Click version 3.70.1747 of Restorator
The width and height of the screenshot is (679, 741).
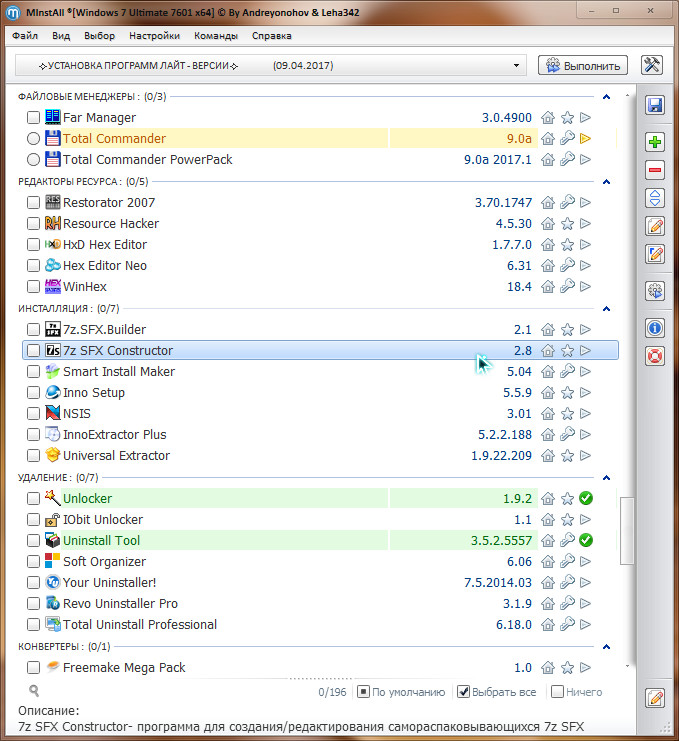point(503,202)
